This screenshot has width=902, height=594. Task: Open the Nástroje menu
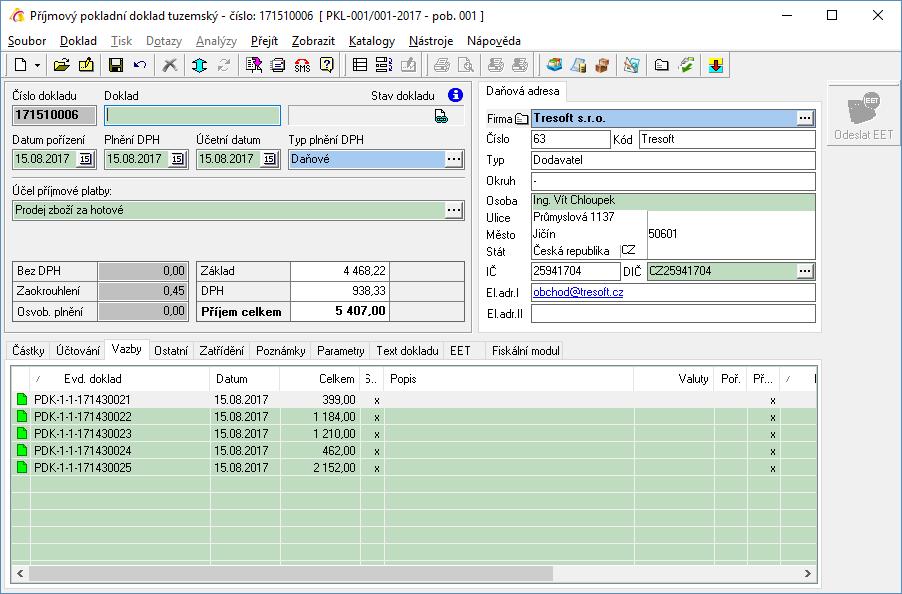tap(431, 41)
